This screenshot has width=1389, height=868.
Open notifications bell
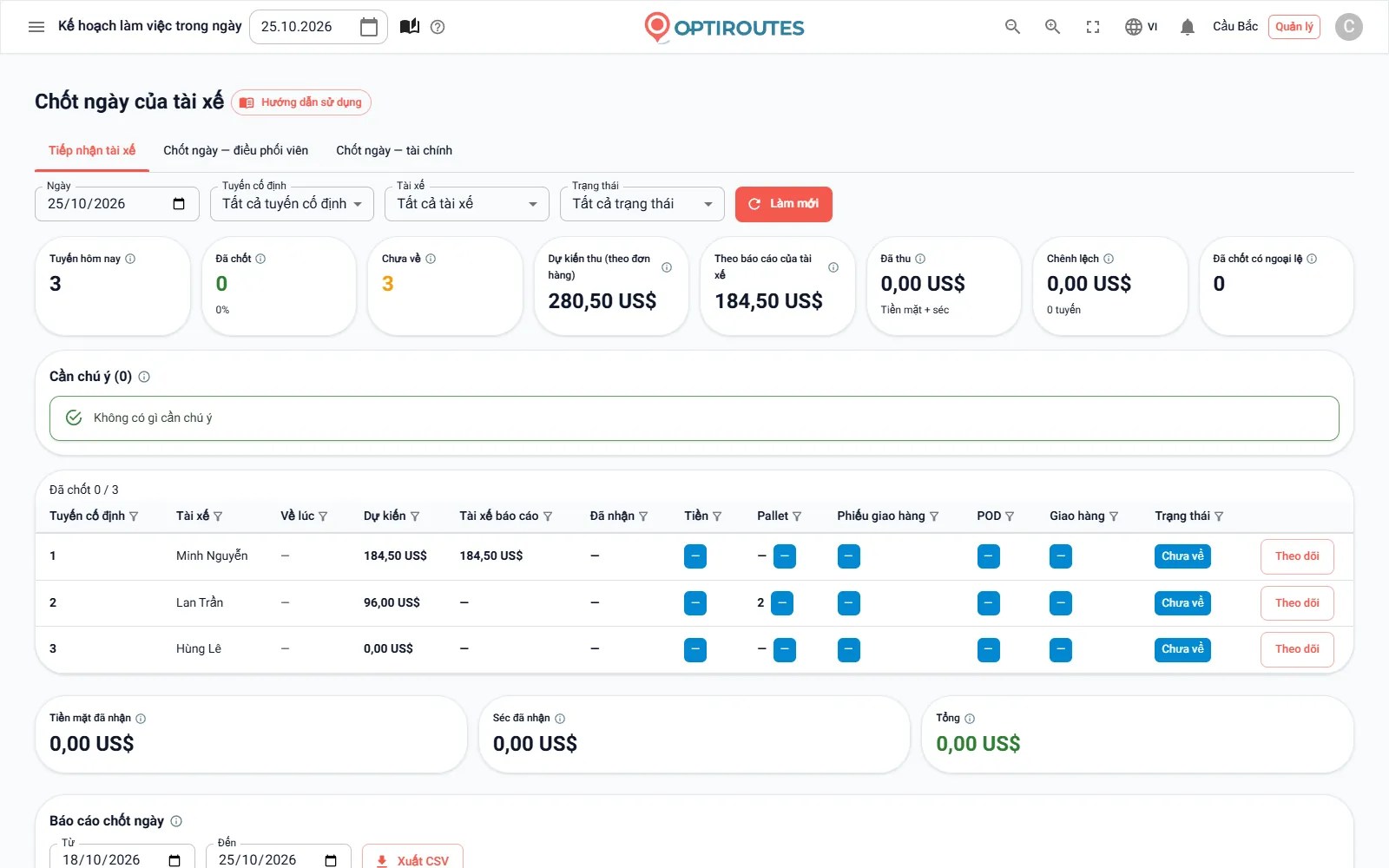click(1188, 27)
